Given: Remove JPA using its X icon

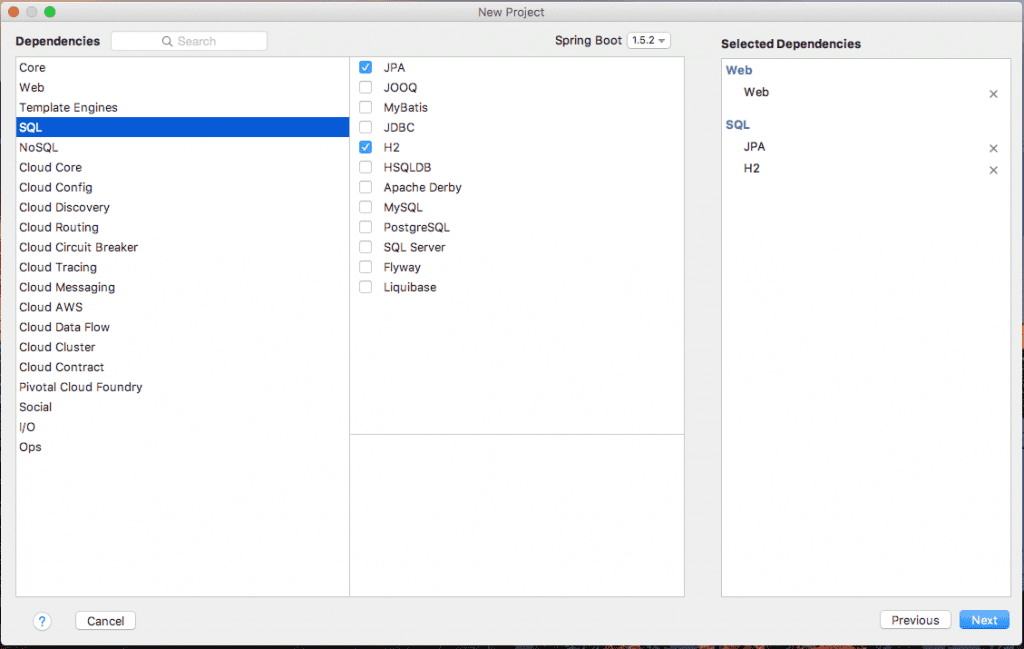Looking at the screenshot, I should (x=993, y=149).
